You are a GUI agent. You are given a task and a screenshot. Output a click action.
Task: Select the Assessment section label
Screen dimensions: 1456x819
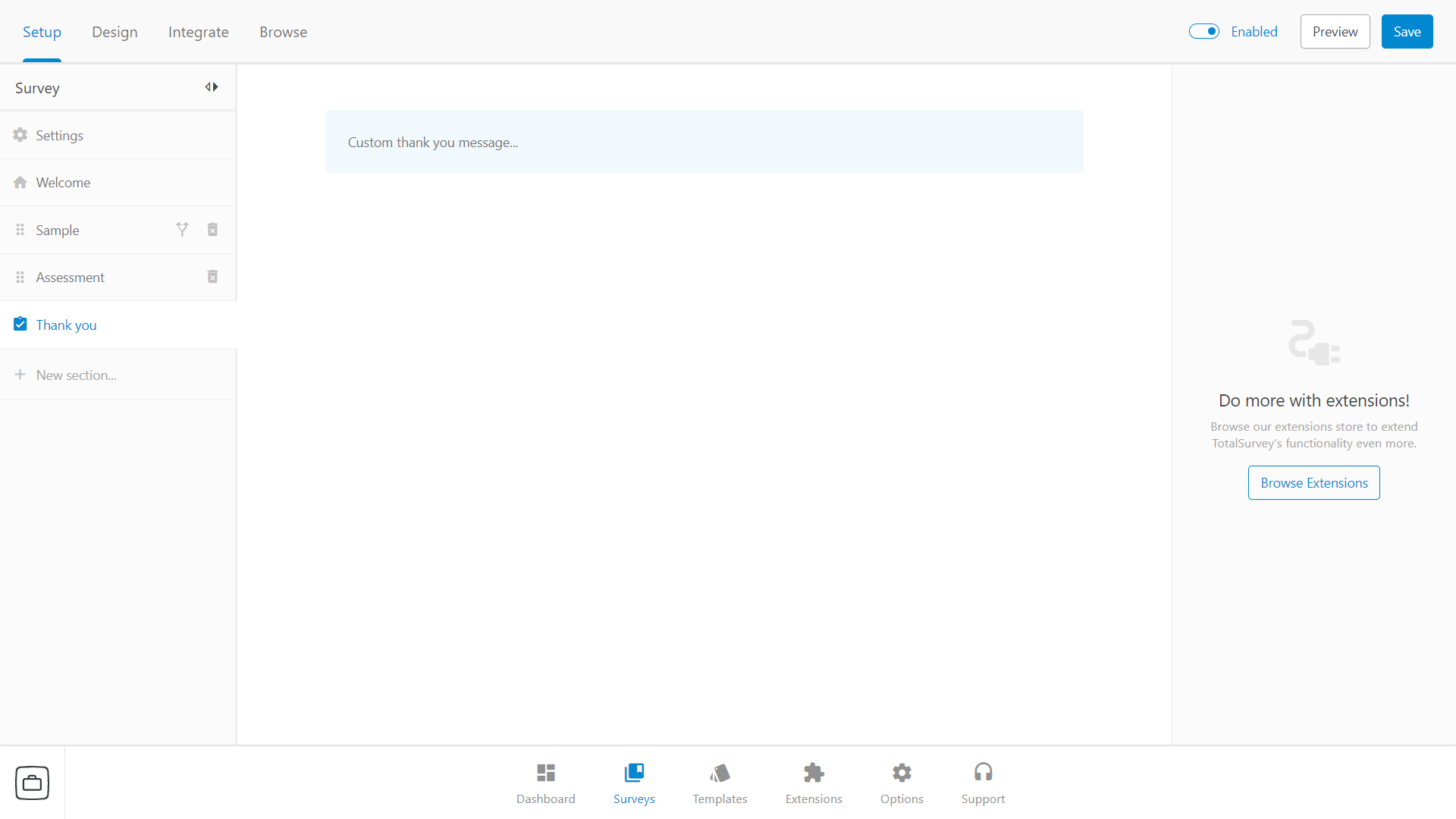coord(70,278)
